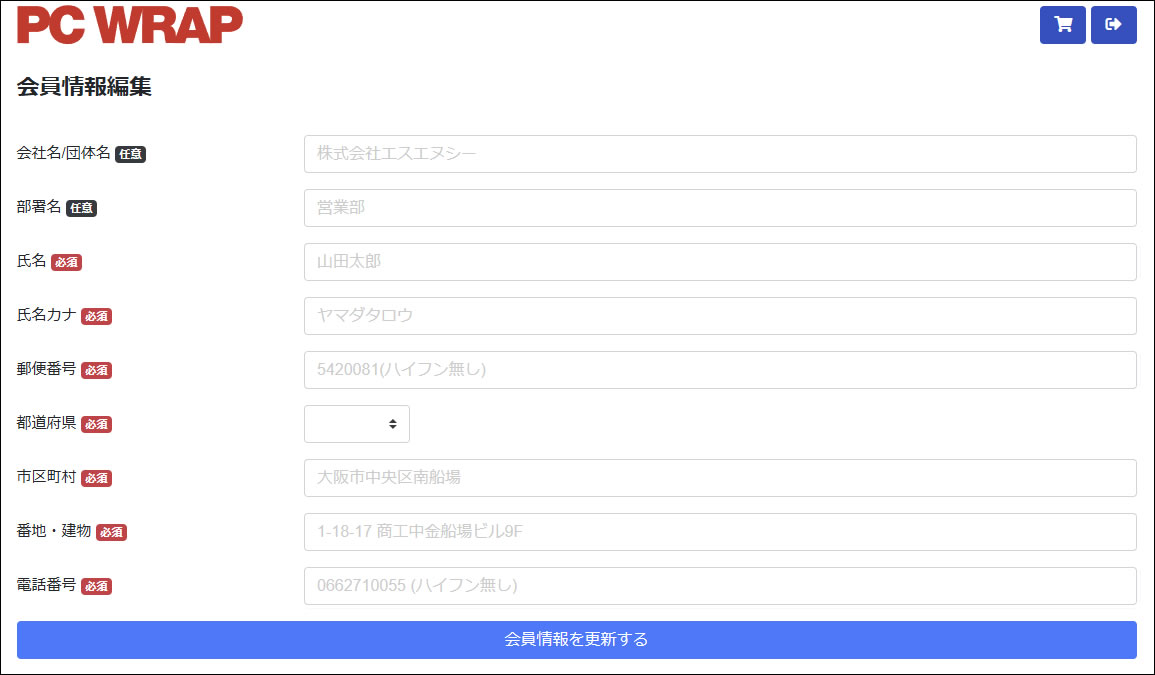1155x675 pixels.
Task: Click the 会員情報編集 heading text
Action: 84,87
